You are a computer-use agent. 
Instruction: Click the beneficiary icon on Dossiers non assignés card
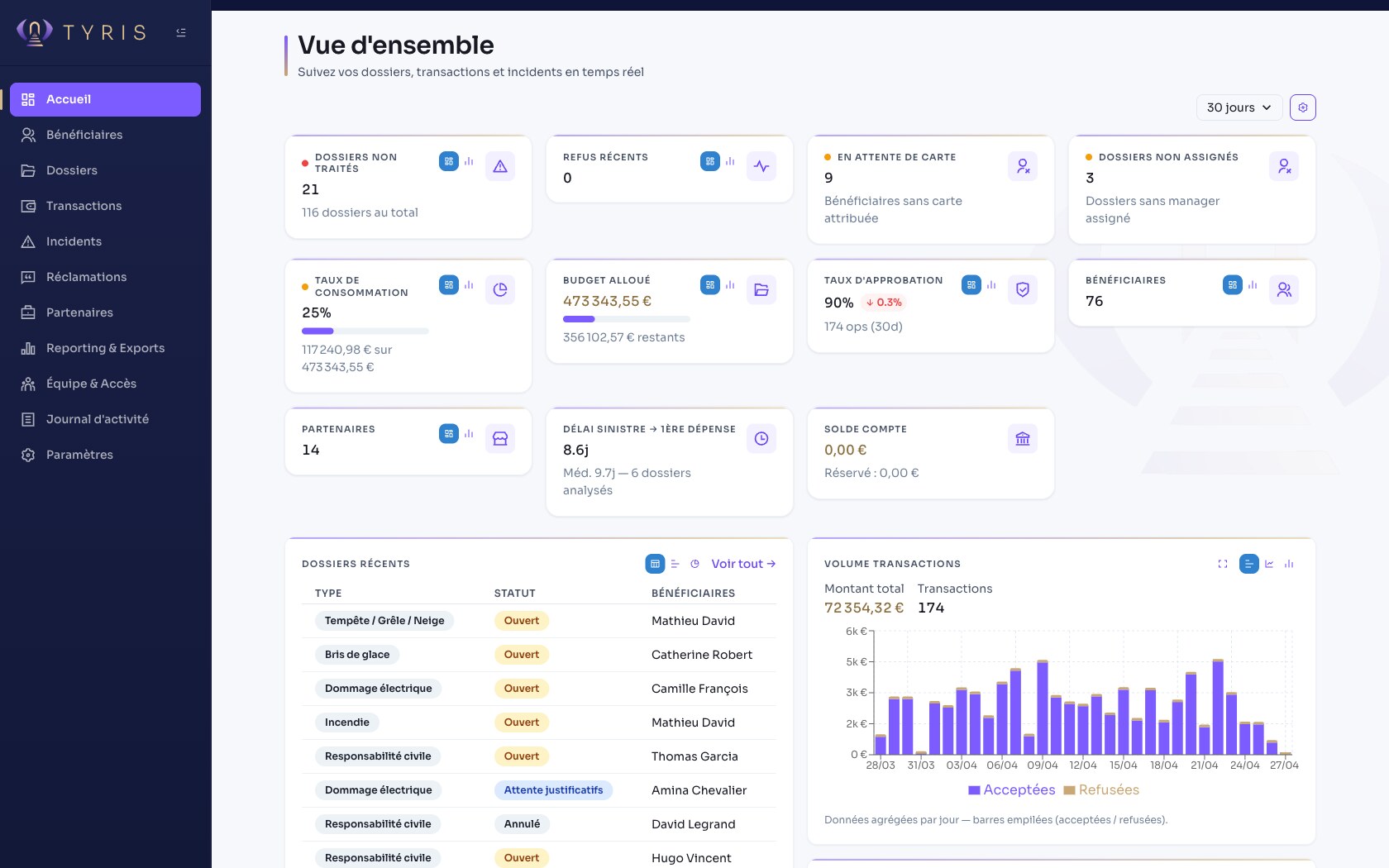1284,166
